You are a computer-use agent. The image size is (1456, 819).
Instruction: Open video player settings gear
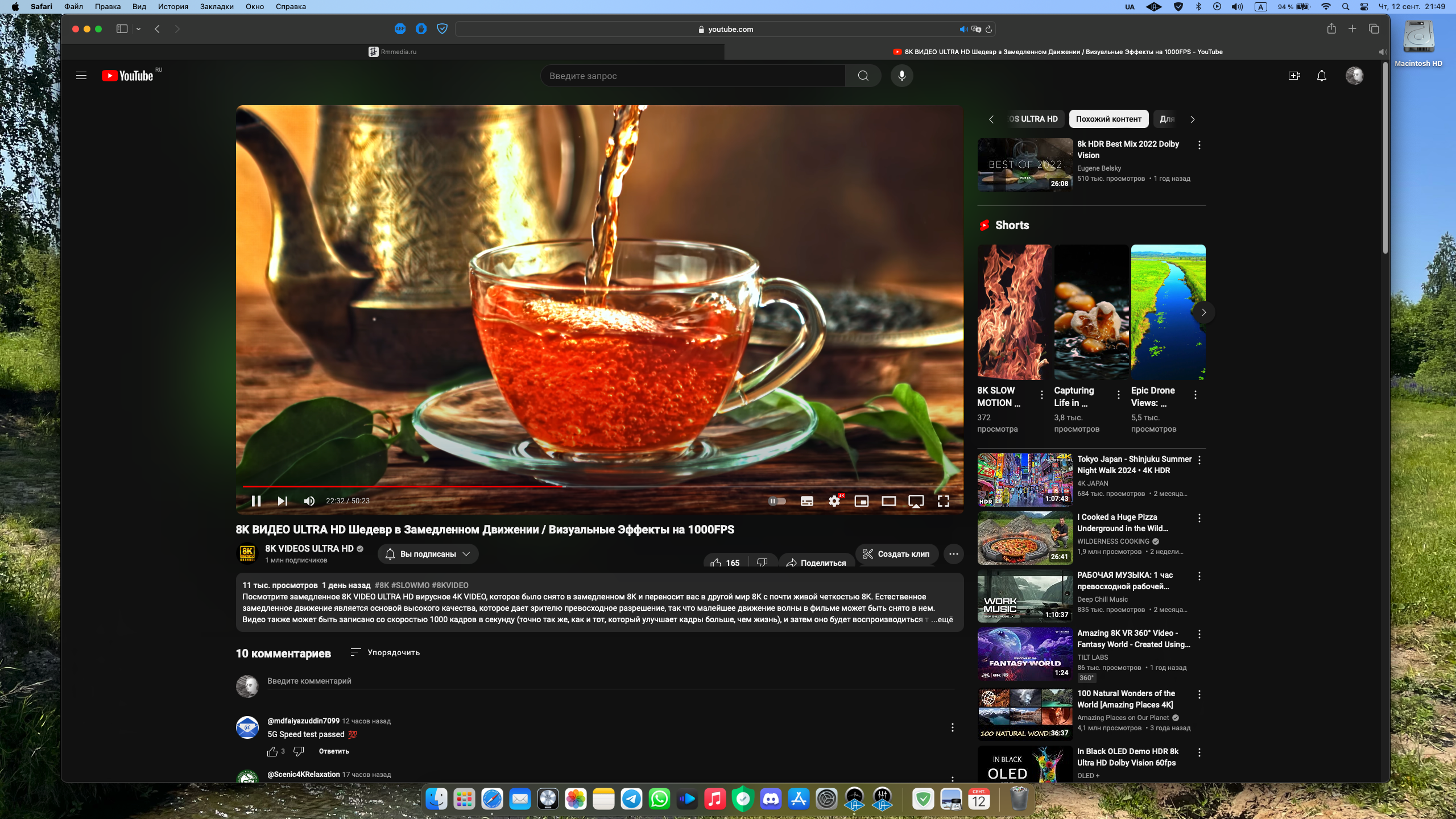pyautogui.click(x=834, y=500)
